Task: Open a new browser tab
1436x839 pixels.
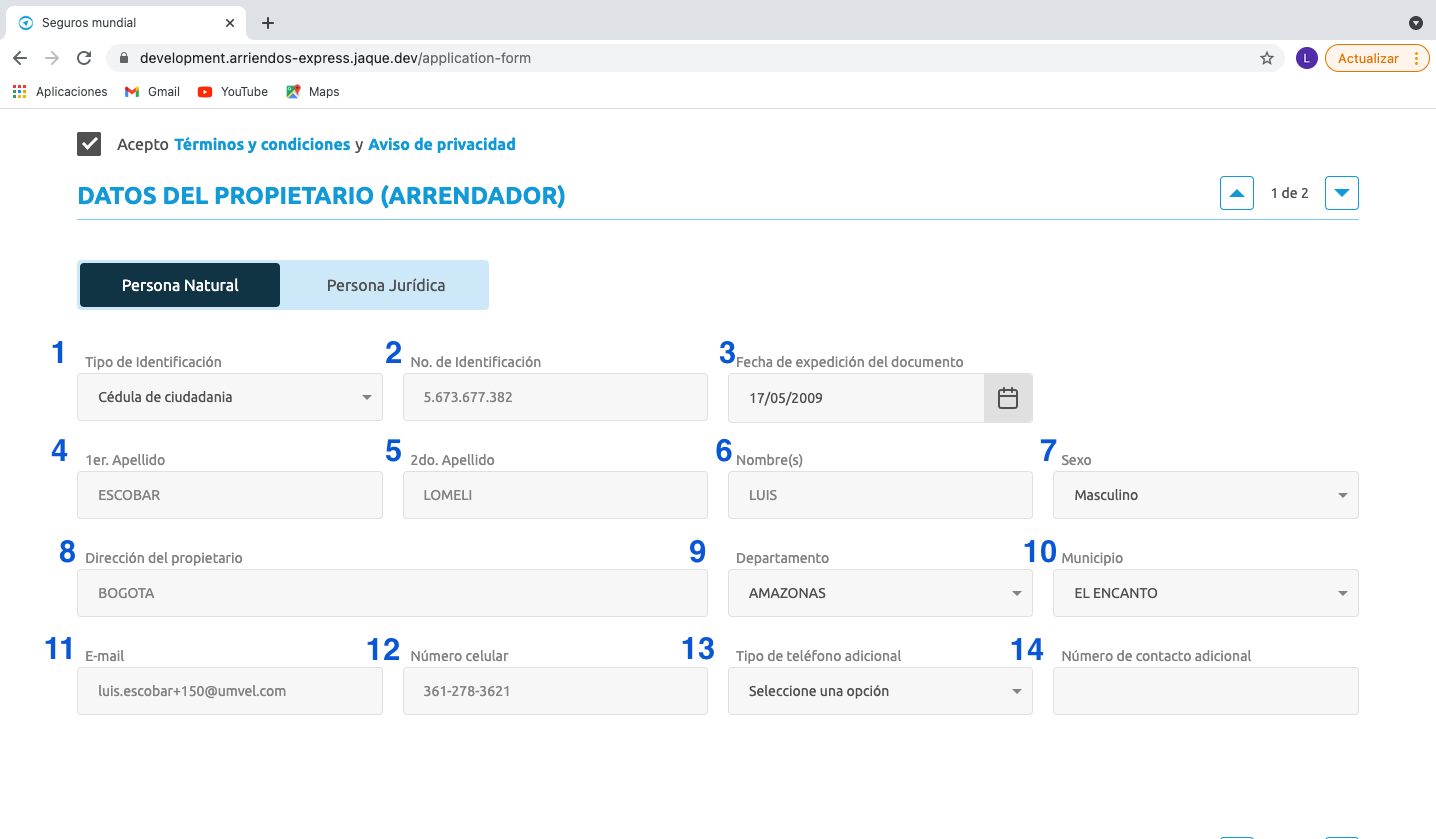Action: (268, 23)
